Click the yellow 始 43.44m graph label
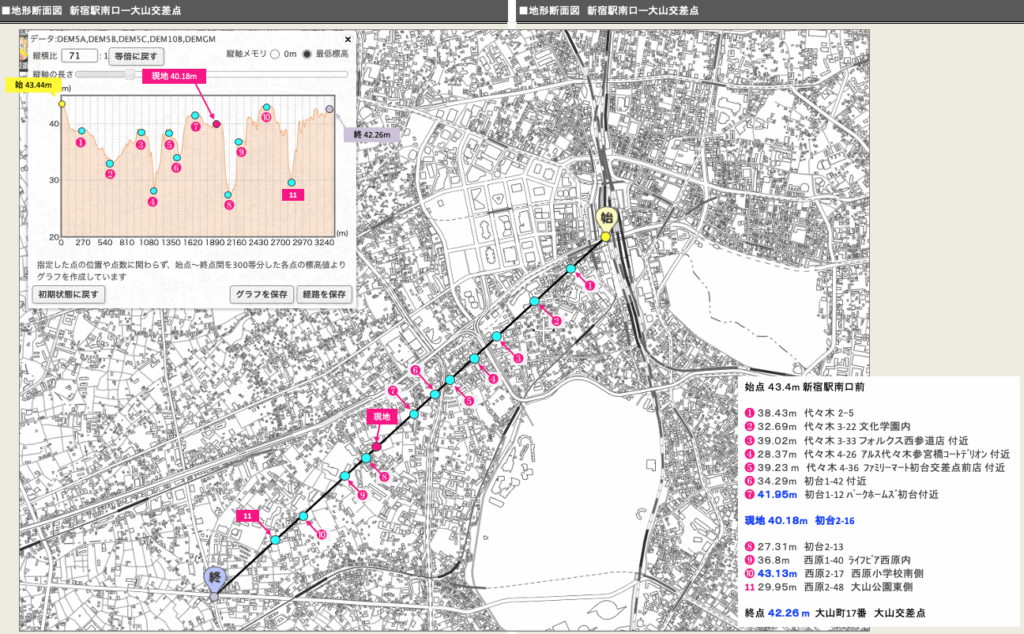The height and width of the screenshot is (634, 1024). 33,85
